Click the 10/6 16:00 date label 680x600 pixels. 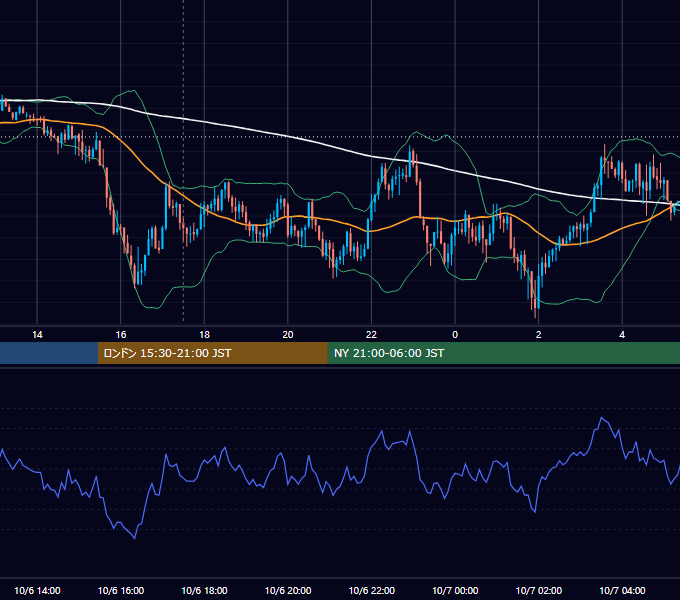(121, 590)
